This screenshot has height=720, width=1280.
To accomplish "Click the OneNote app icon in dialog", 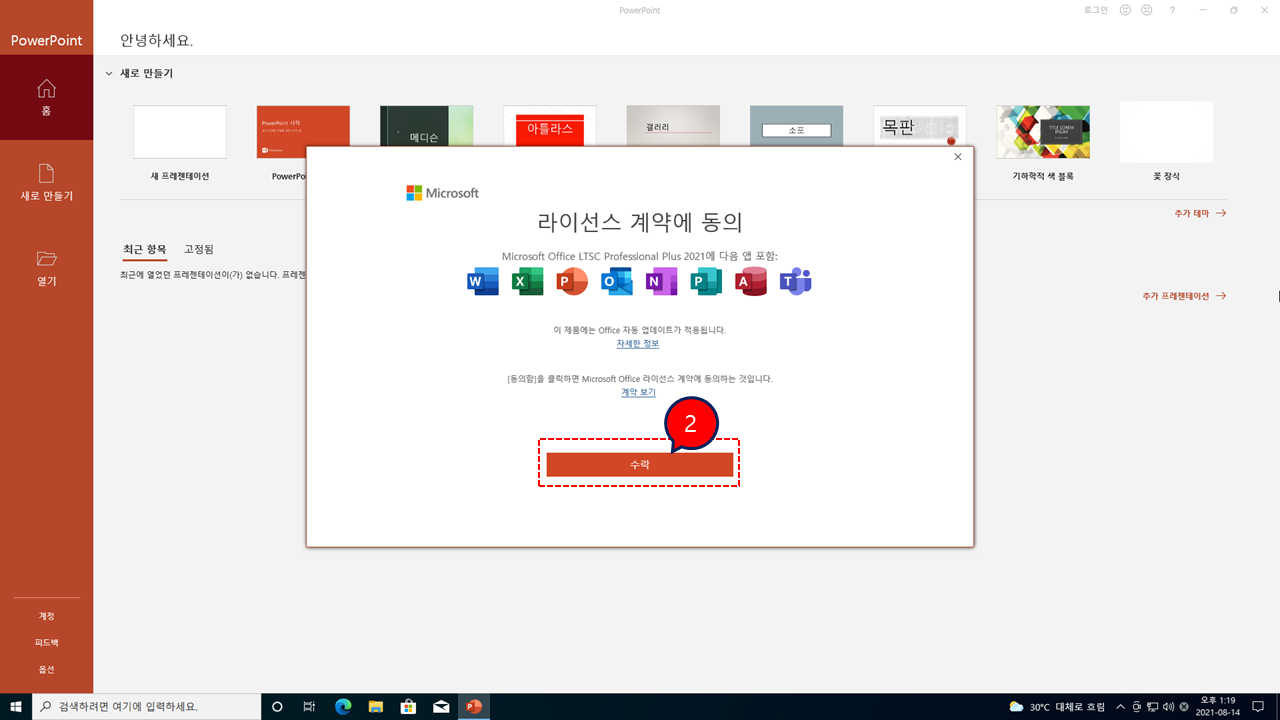I will click(x=661, y=282).
